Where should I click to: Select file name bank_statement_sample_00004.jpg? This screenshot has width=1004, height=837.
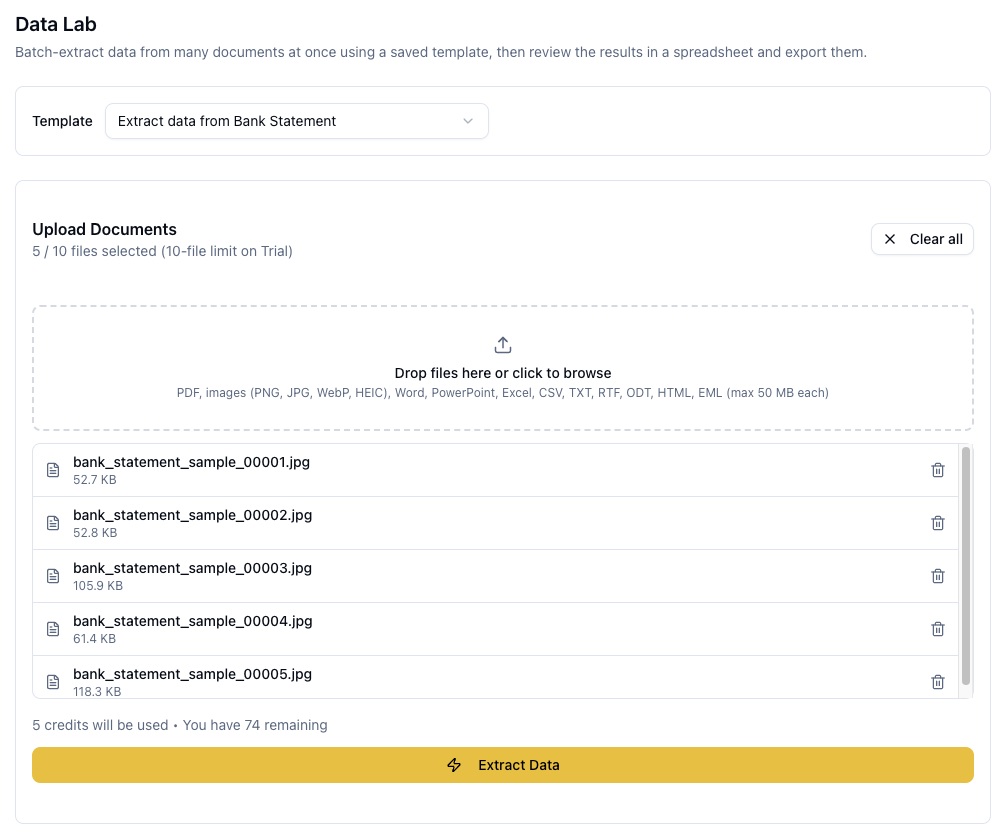[193, 621]
